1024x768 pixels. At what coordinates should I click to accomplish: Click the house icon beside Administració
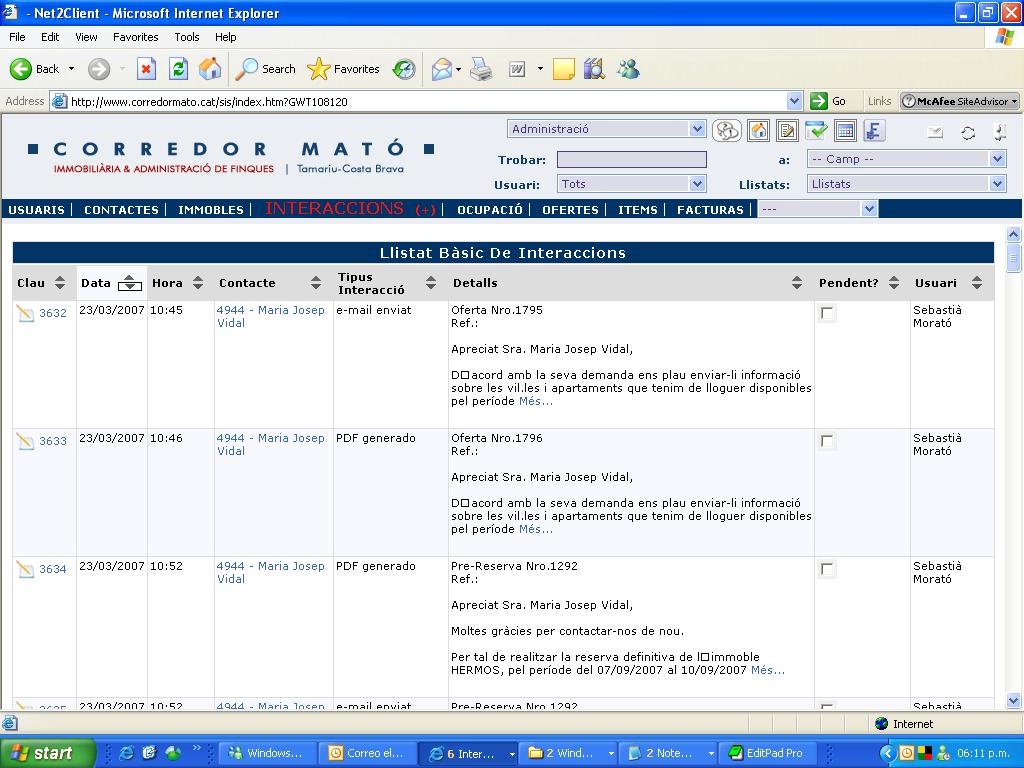click(x=758, y=131)
